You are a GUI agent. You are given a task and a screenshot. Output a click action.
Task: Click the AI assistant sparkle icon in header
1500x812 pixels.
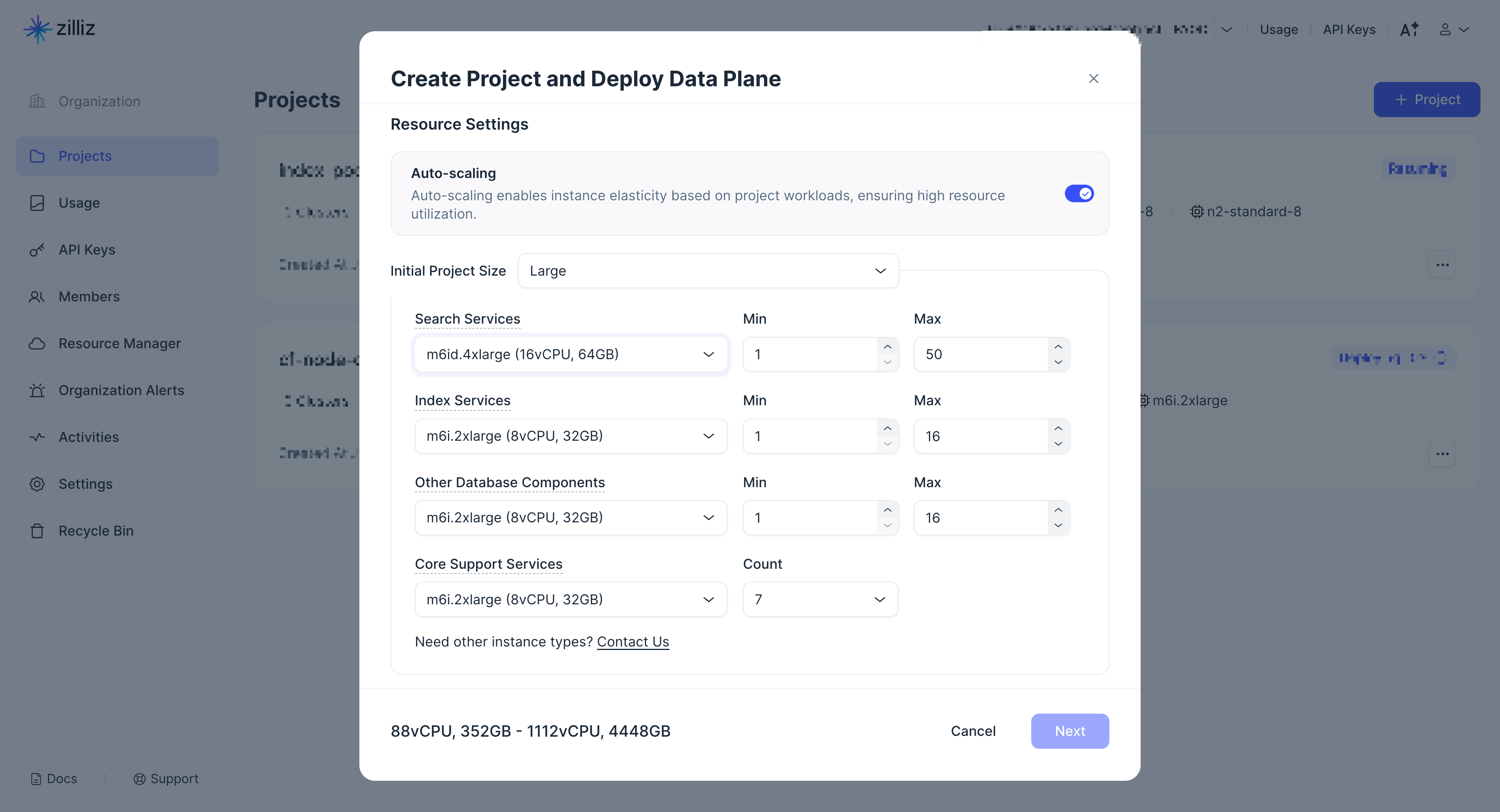click(1409, 29)
